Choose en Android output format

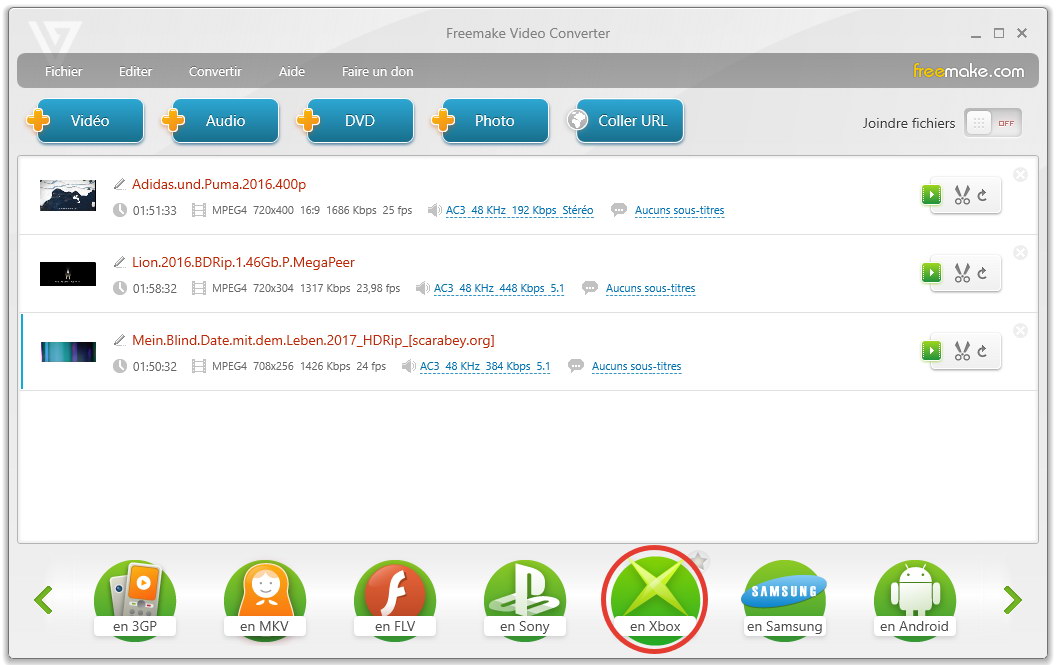(915, 600)
